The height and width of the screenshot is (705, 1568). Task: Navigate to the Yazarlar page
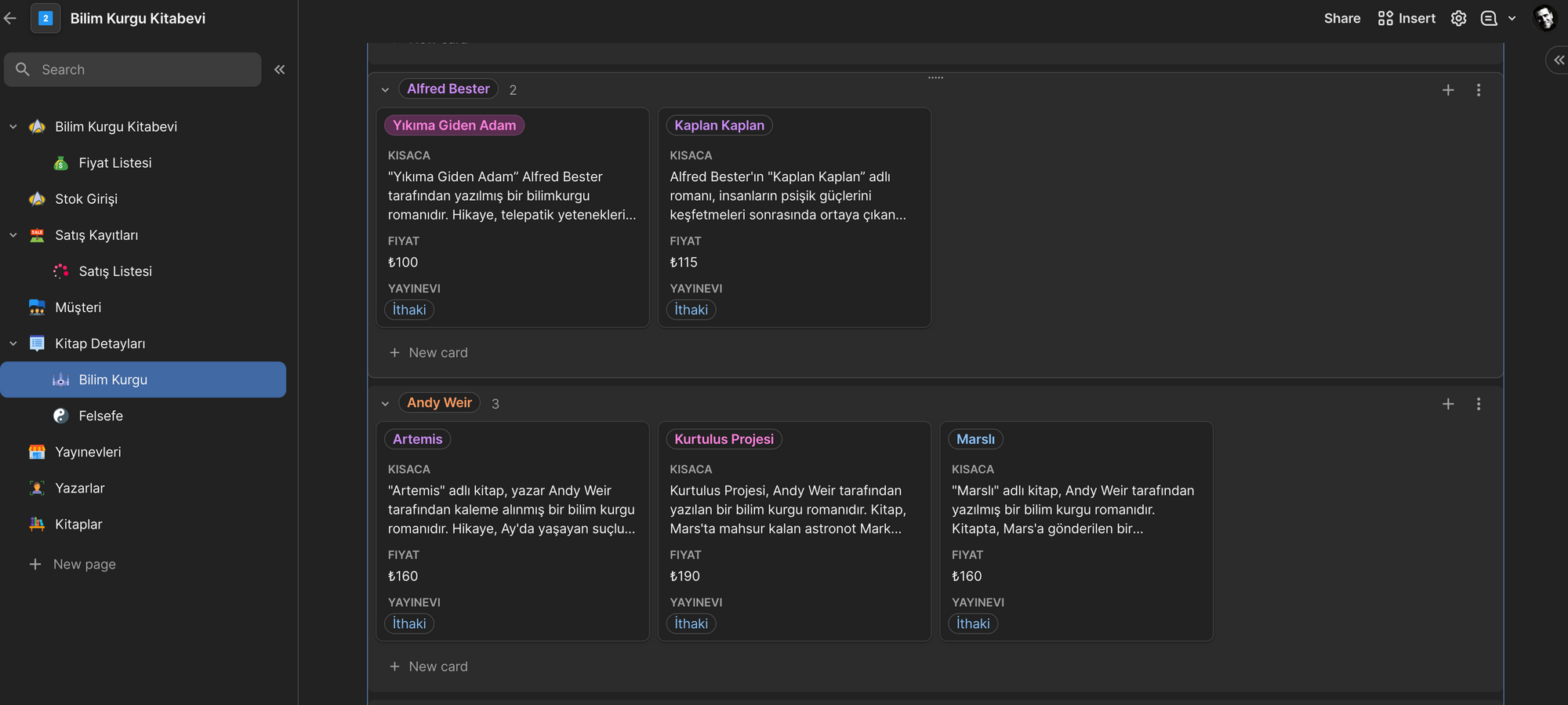[79, 488]
